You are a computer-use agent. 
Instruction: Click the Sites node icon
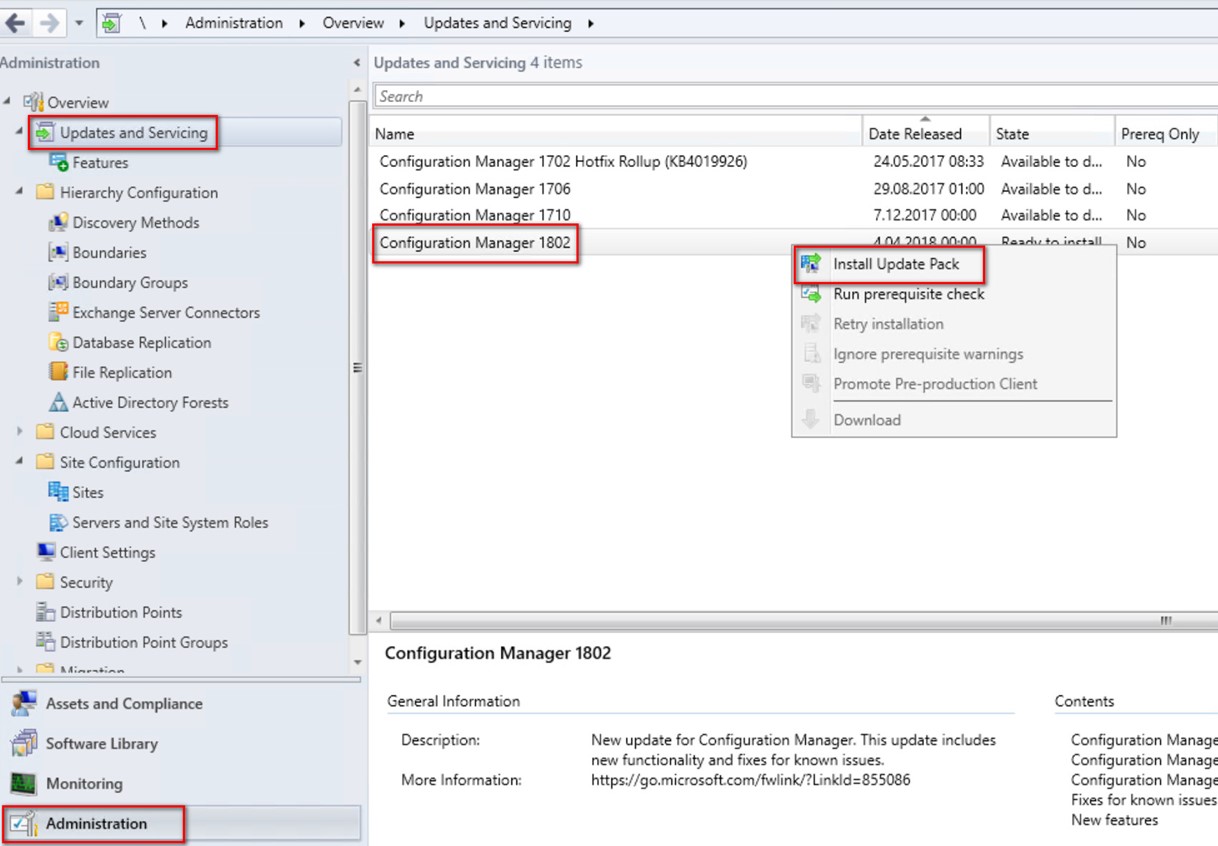point(58,492)
